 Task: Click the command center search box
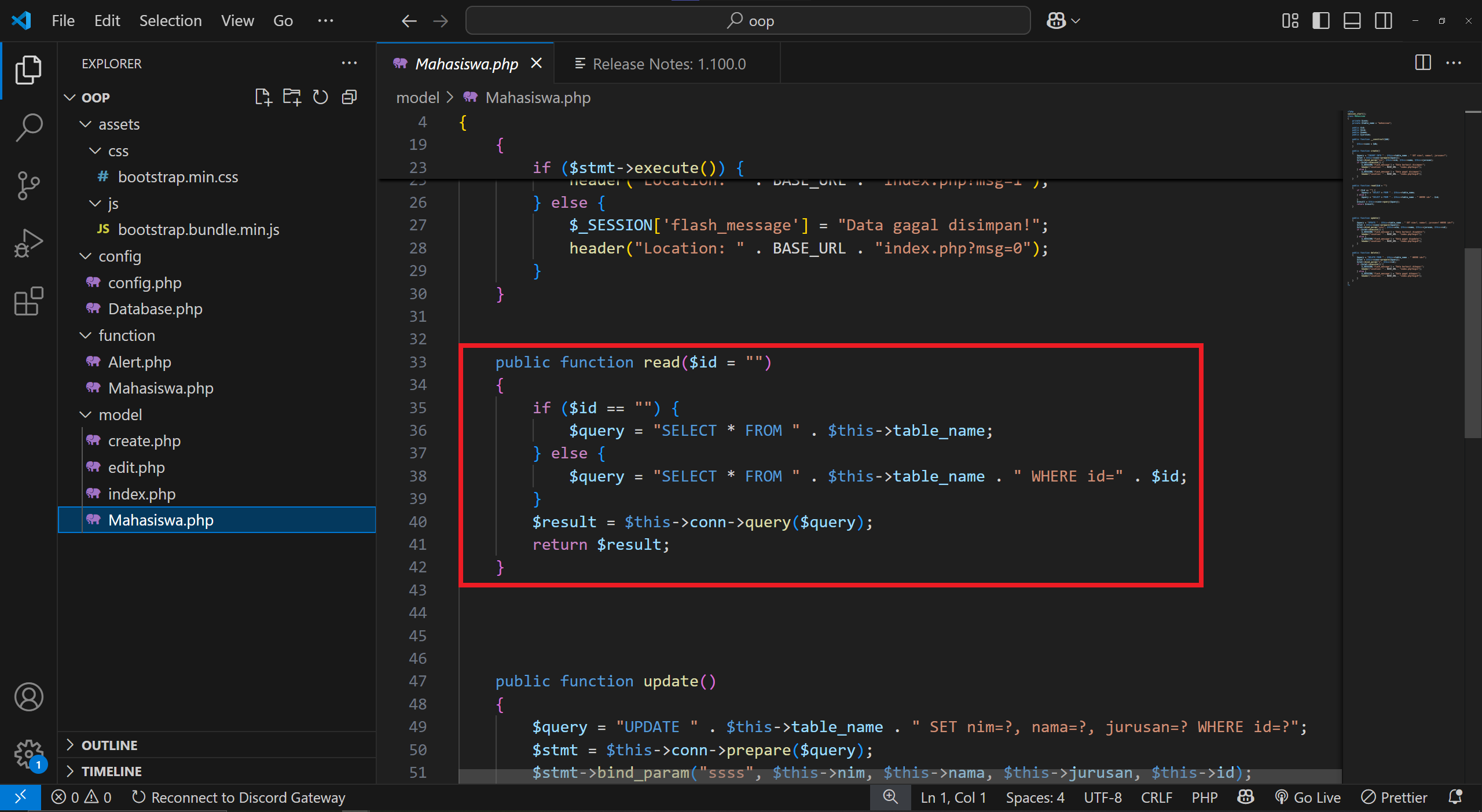(748, 21)
